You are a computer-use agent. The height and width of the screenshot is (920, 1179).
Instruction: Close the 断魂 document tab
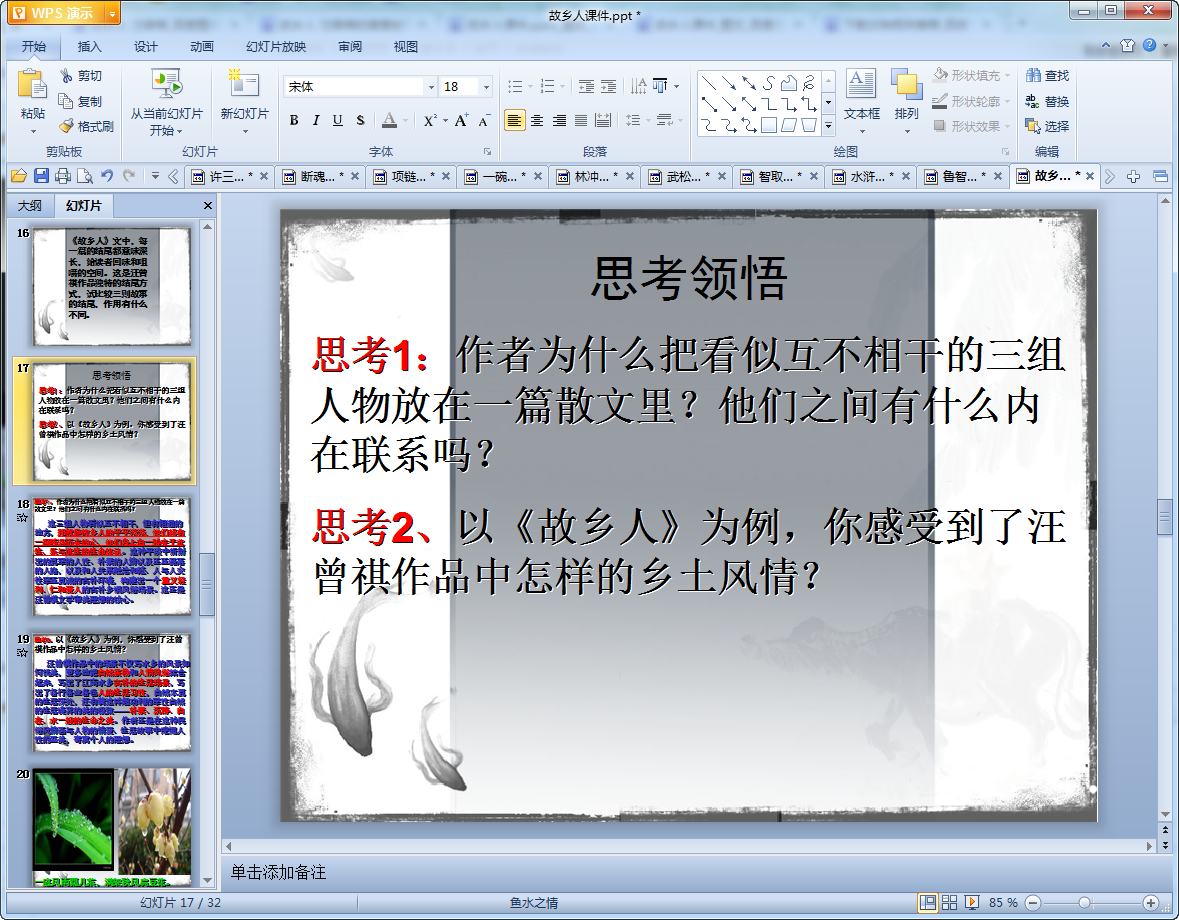pyautogui.click(x=355, y=177)
